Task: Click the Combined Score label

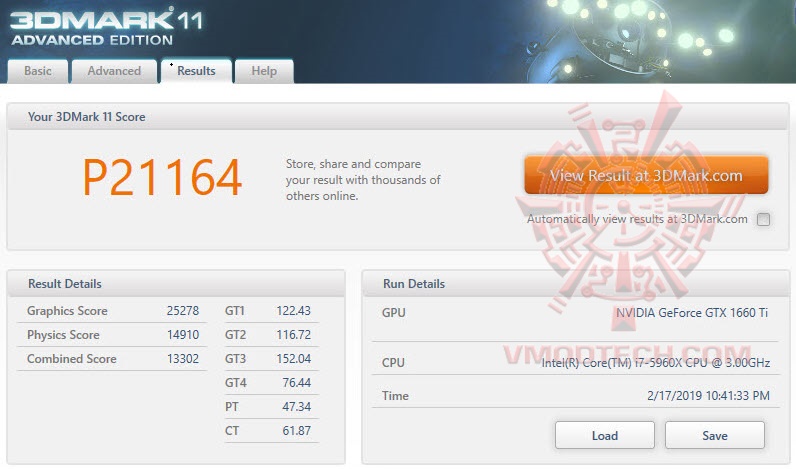Action: point(72,358)
